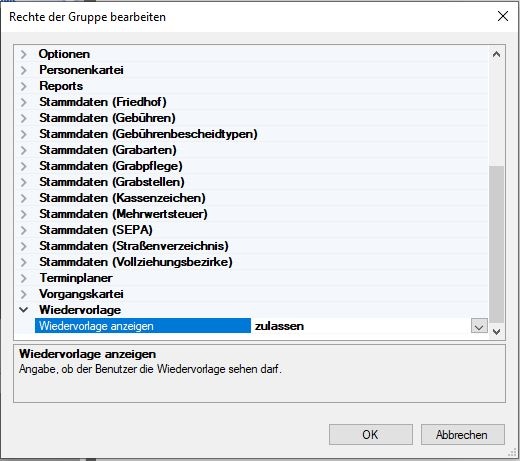Select Stammdaten (Mehrwertsteuer) entry

coord(123,214)
